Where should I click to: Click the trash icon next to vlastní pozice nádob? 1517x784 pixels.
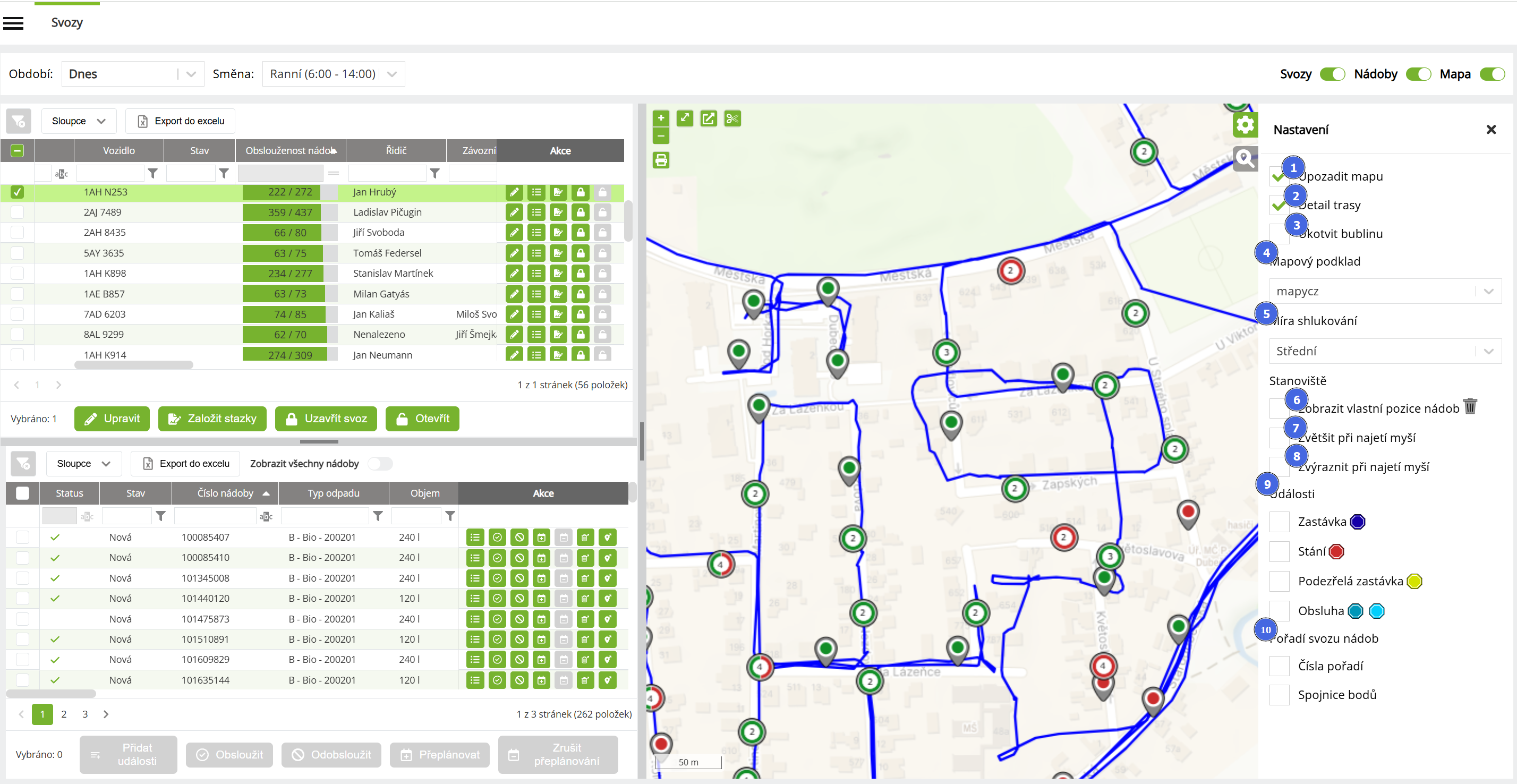click(1470, 406)
